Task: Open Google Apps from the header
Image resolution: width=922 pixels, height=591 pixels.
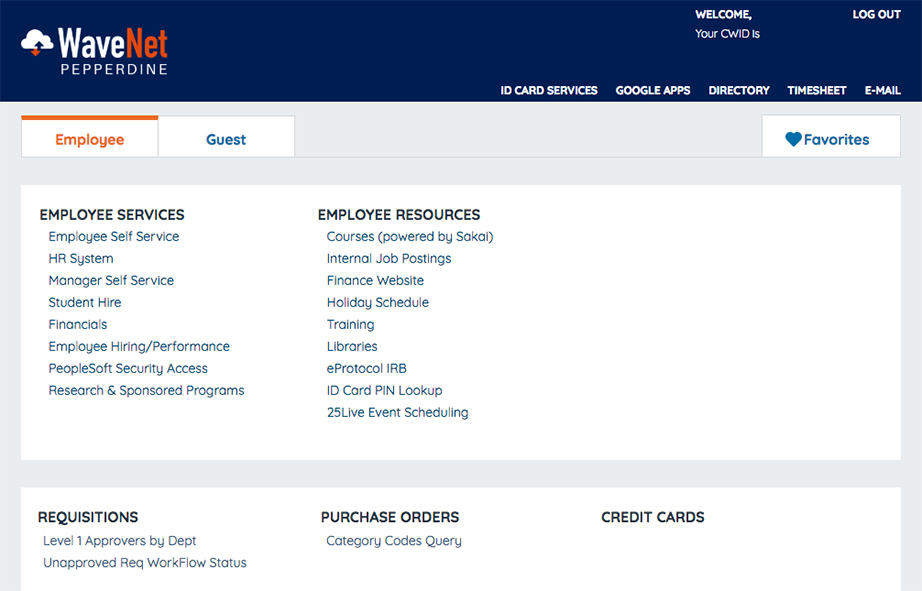Action: [x=653, y=90]
